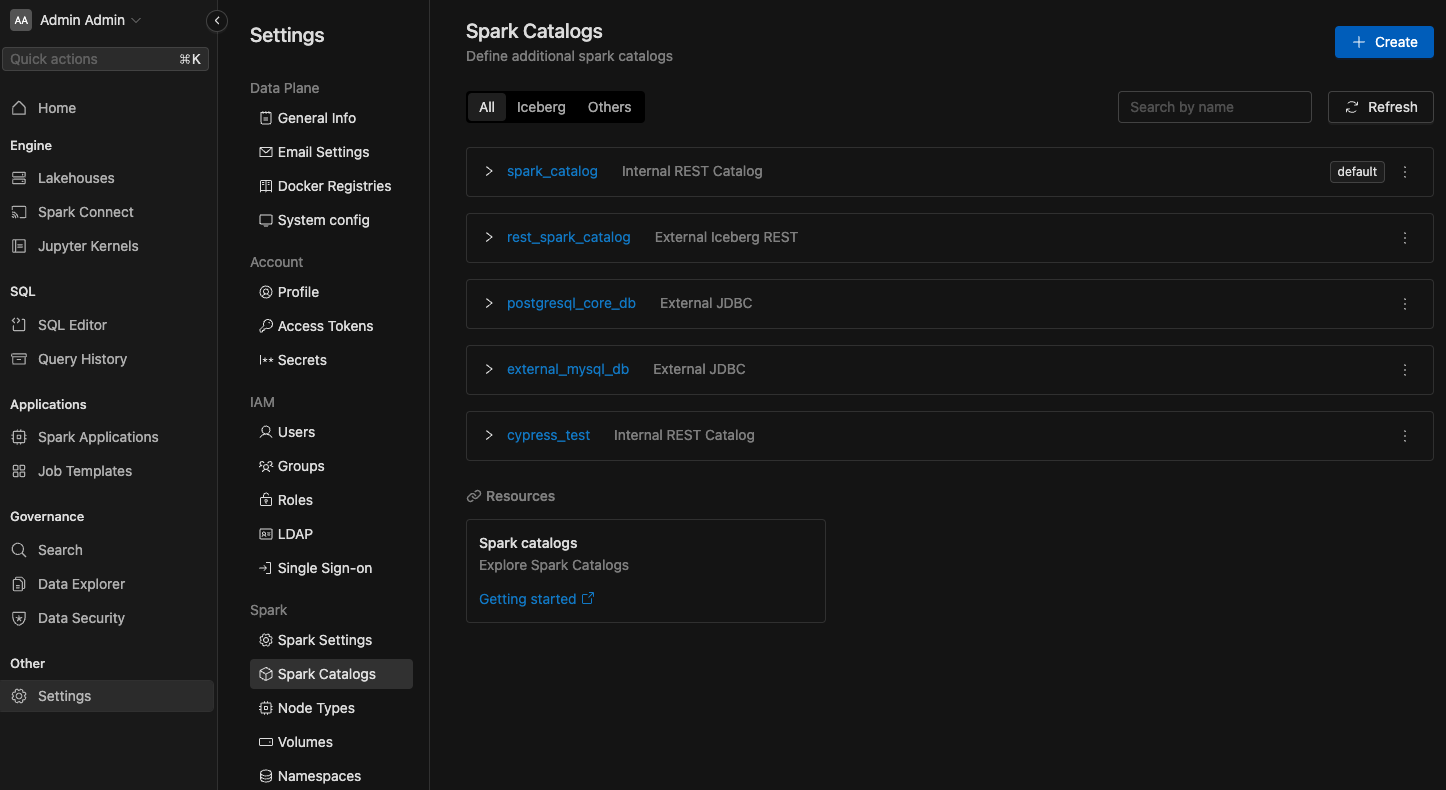1446x790 pixels.
Task: Open Job Templates
Action: point(107,471)
